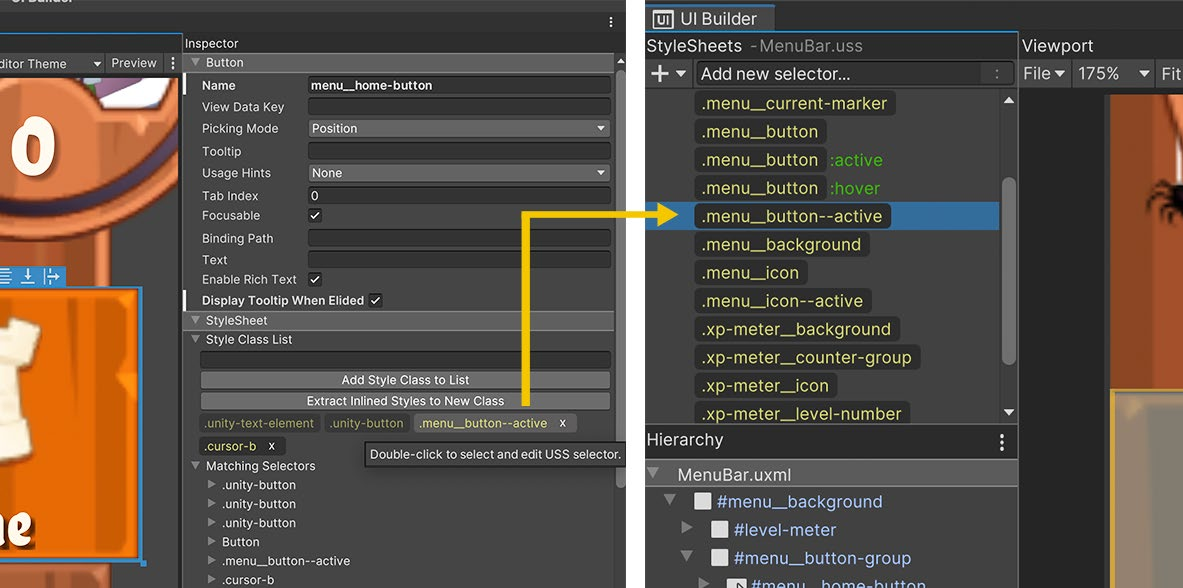This screenshot has height=588, width=1183.
Task: Open the dropdown arrow beside the plus icon
Action: click(x=681, y=74)
